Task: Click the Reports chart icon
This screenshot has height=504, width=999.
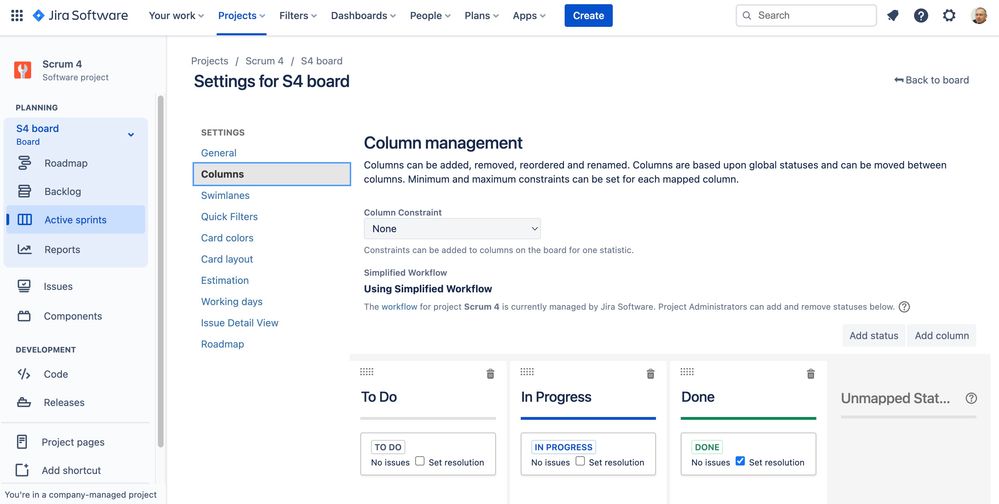Action: tap(24, 250)
